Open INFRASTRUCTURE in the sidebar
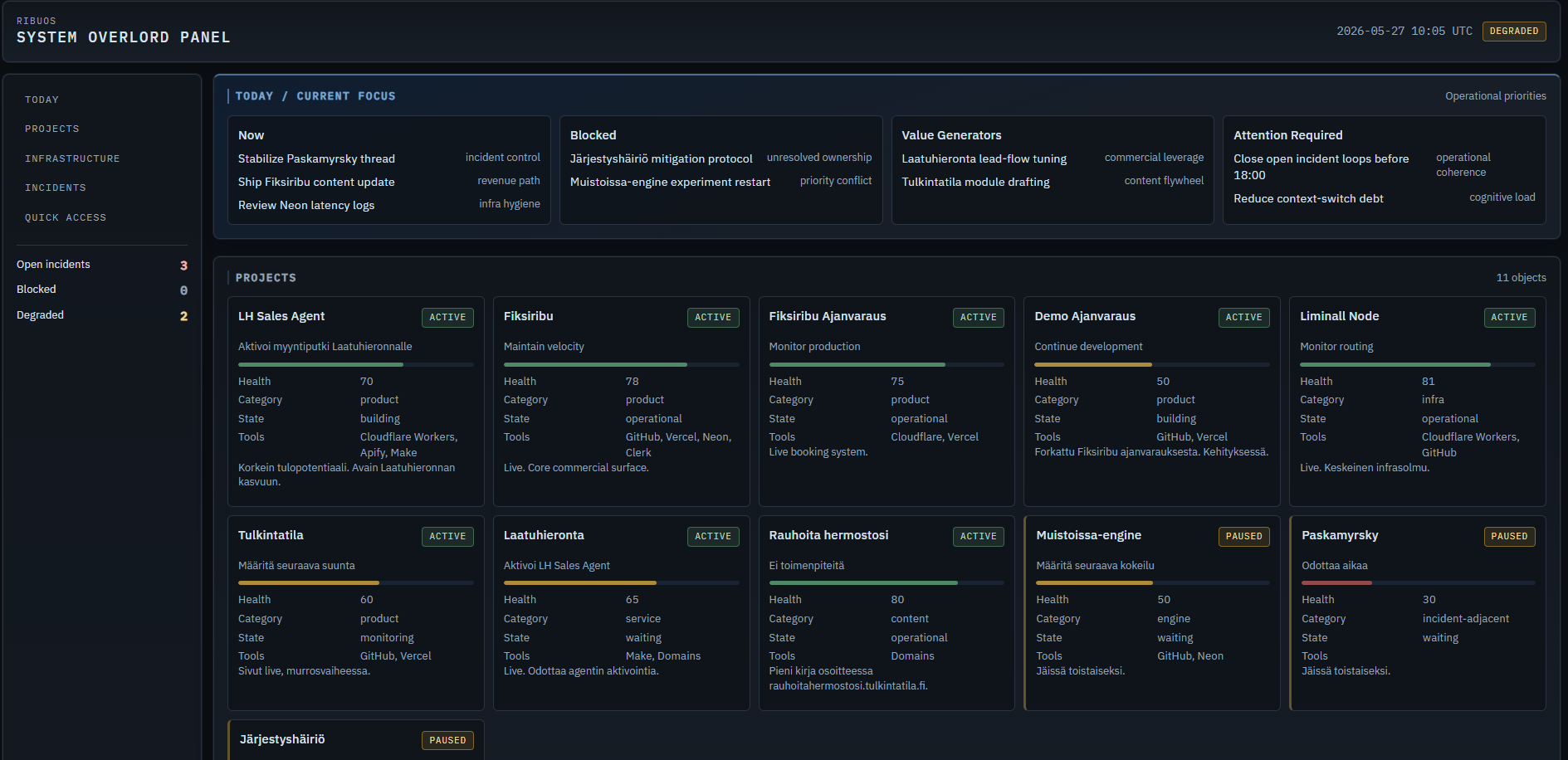 [72, 158]
